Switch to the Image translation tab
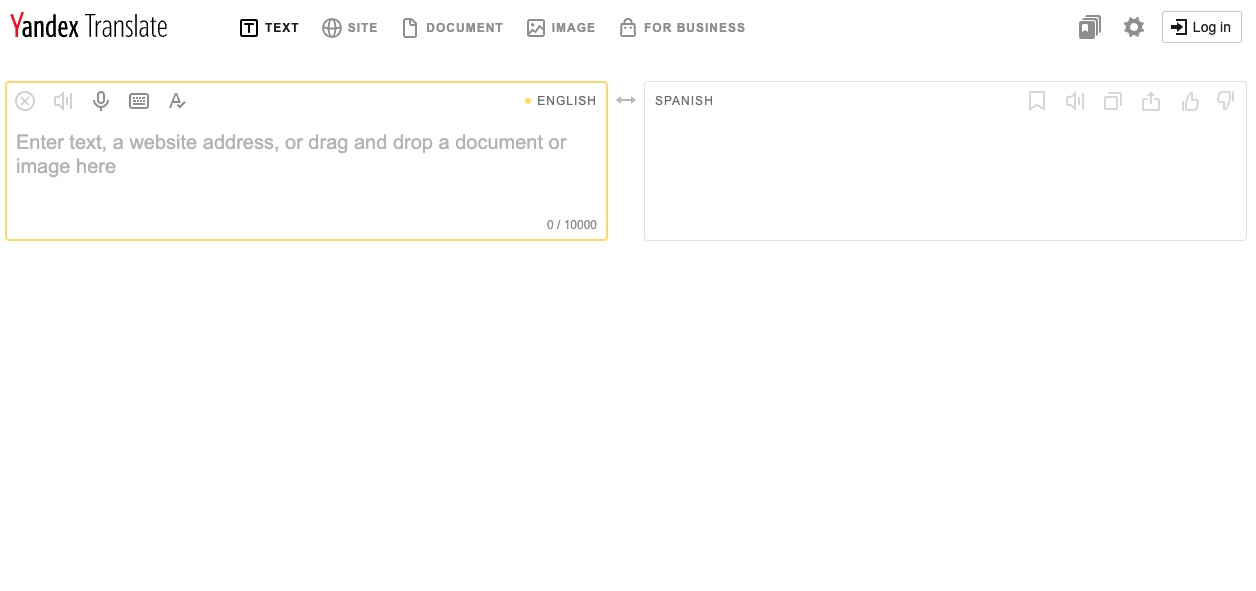The width and height of the screenshot is (1256, 591). tap(561, 27)
